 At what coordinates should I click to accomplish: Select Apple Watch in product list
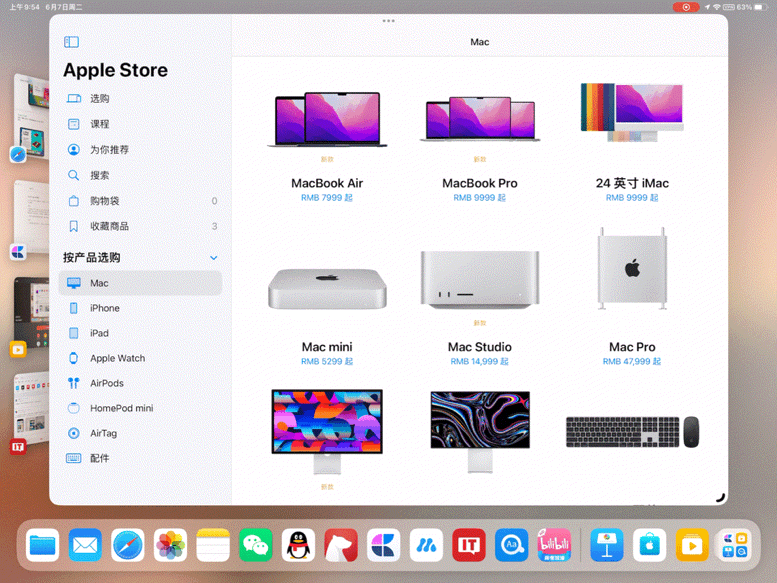[140, 358]
